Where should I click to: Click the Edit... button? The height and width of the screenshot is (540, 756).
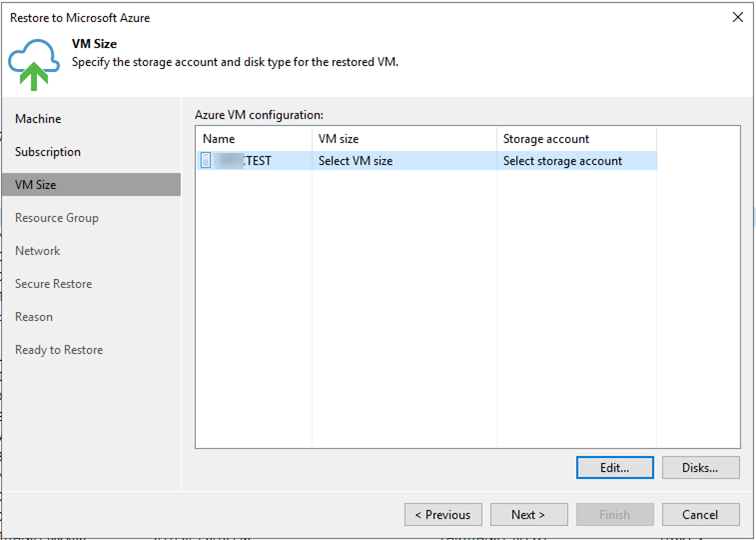tap(615, 467)
